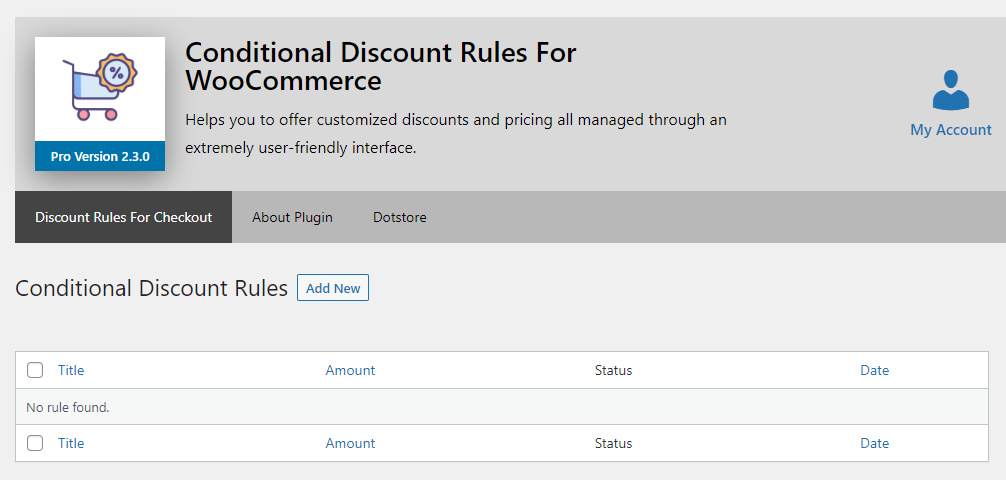Switch to the About Plugin tab
Viewport: 1006px width, 480px height.
(x=292, y=217)
